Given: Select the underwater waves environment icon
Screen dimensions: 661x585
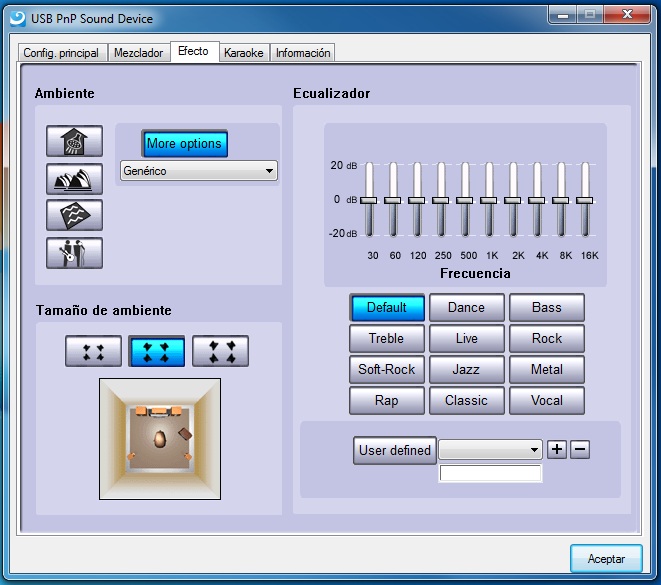Looking at the screenshot, I should click(74, 216).
